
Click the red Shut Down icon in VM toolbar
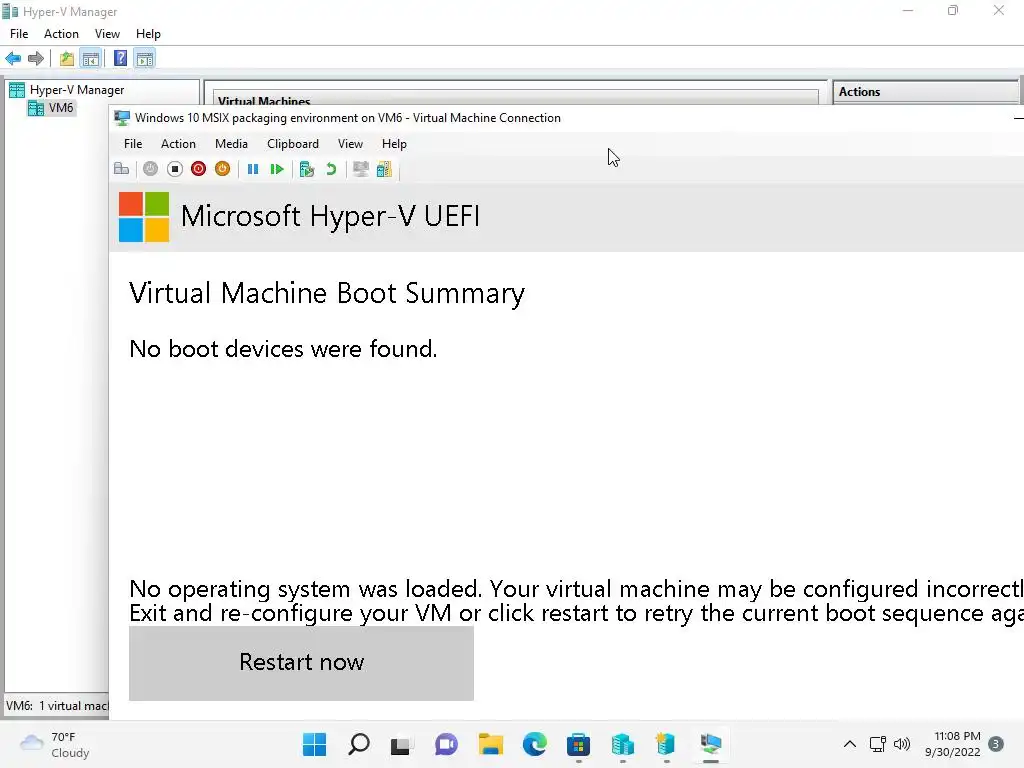pos(199,169)
